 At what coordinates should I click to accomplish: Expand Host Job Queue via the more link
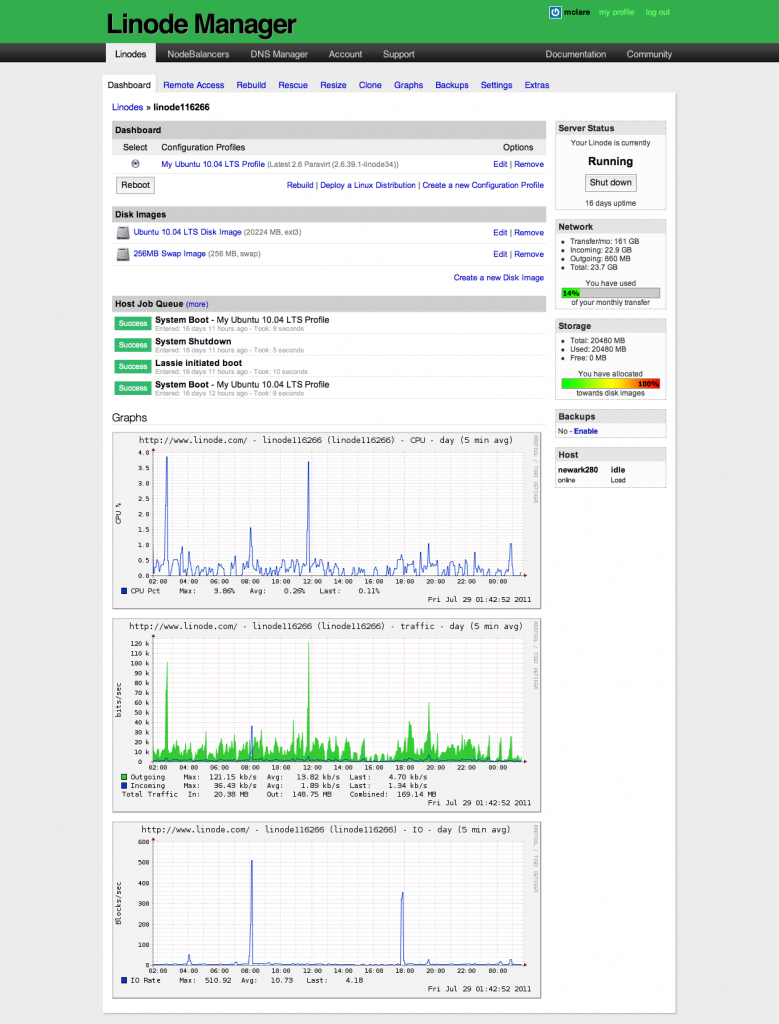tap(196, 304)
